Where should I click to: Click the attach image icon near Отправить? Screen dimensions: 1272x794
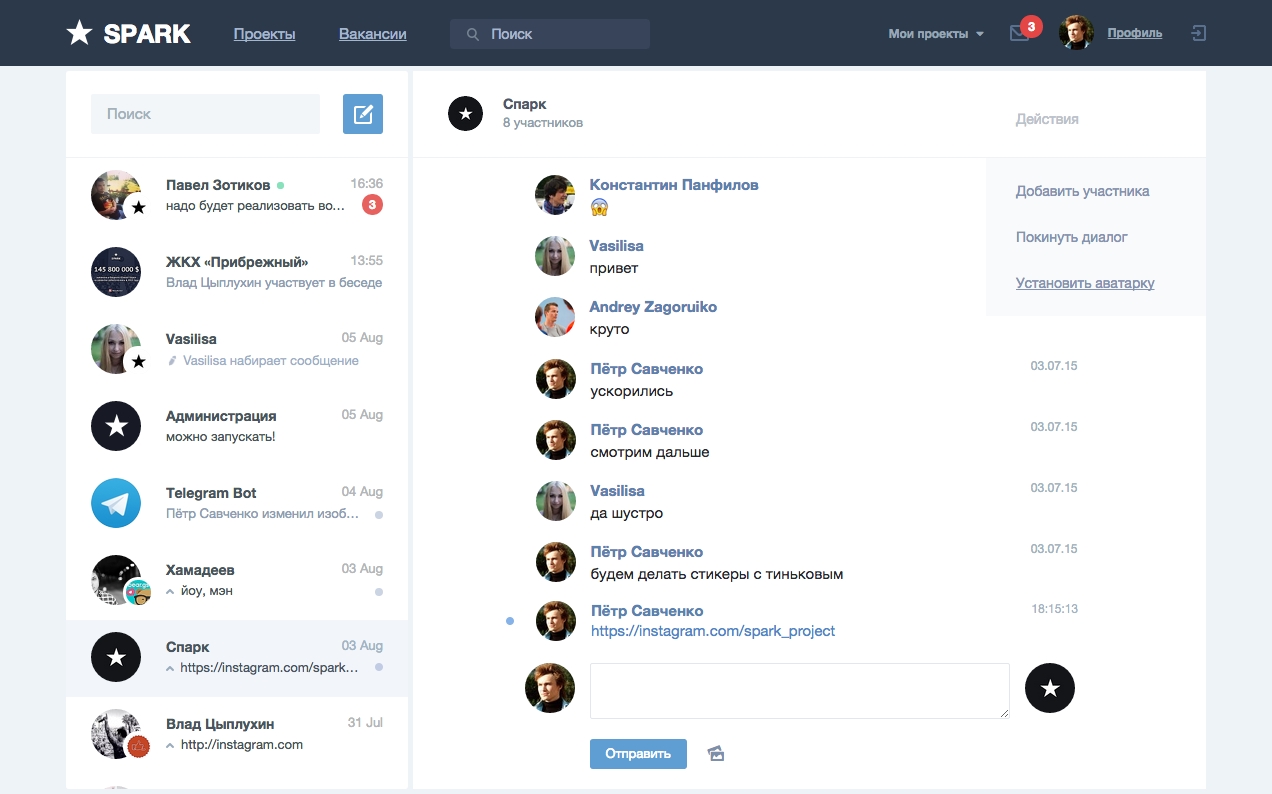pos(716,753)
